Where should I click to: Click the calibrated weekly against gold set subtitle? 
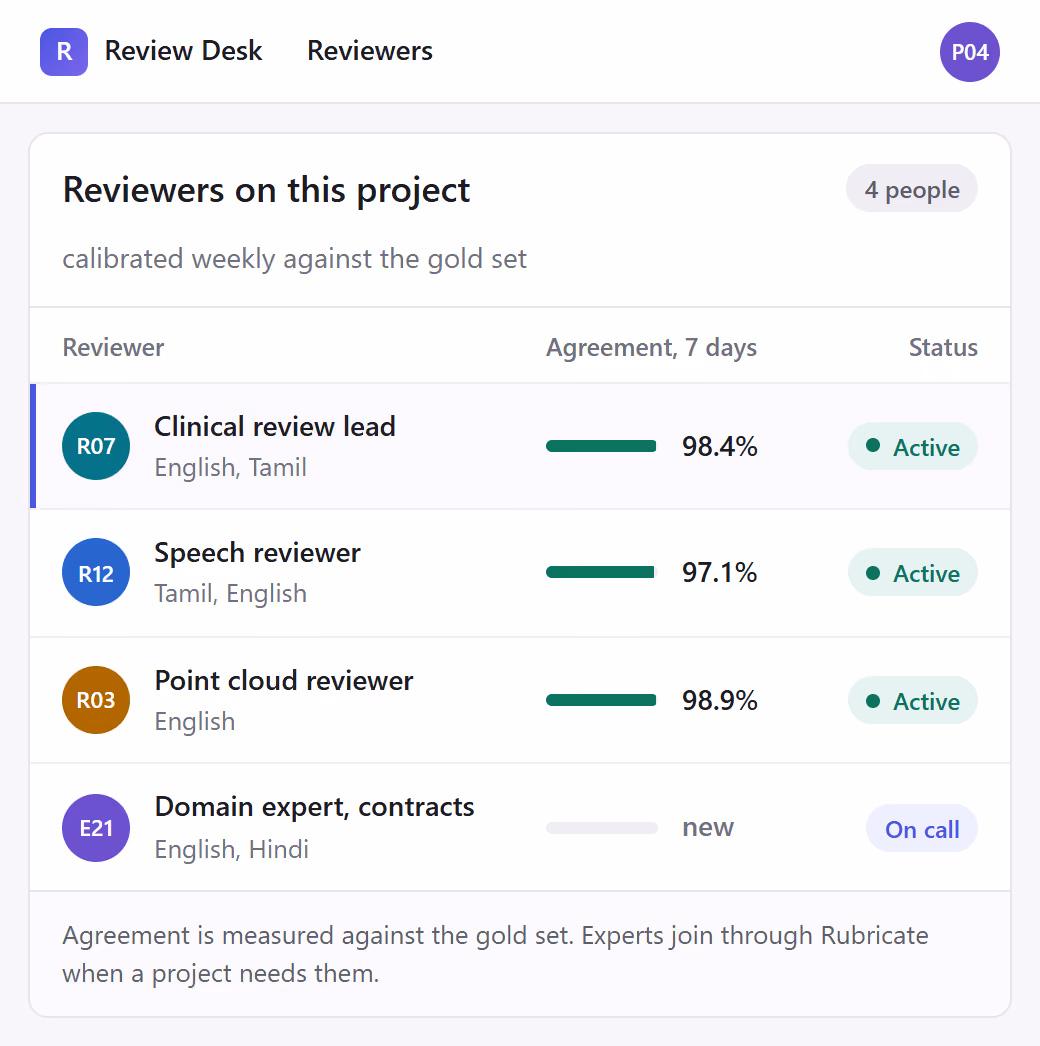click(x=295, y=259)
